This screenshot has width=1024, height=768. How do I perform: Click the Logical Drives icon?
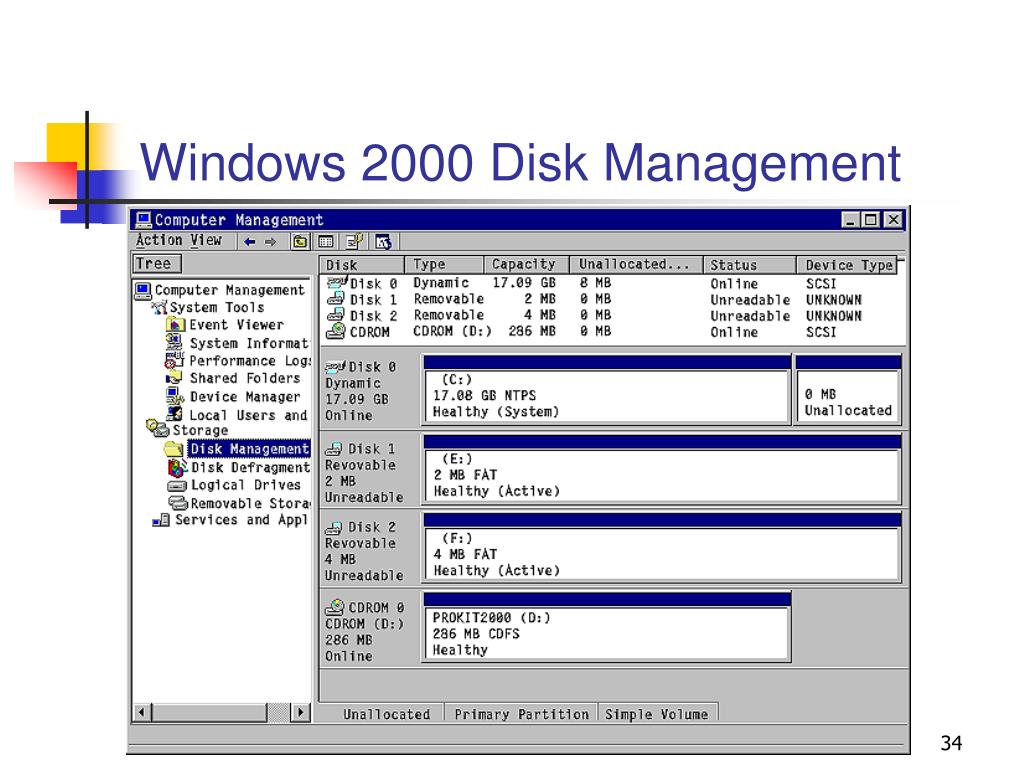click(x=177, y=485)
